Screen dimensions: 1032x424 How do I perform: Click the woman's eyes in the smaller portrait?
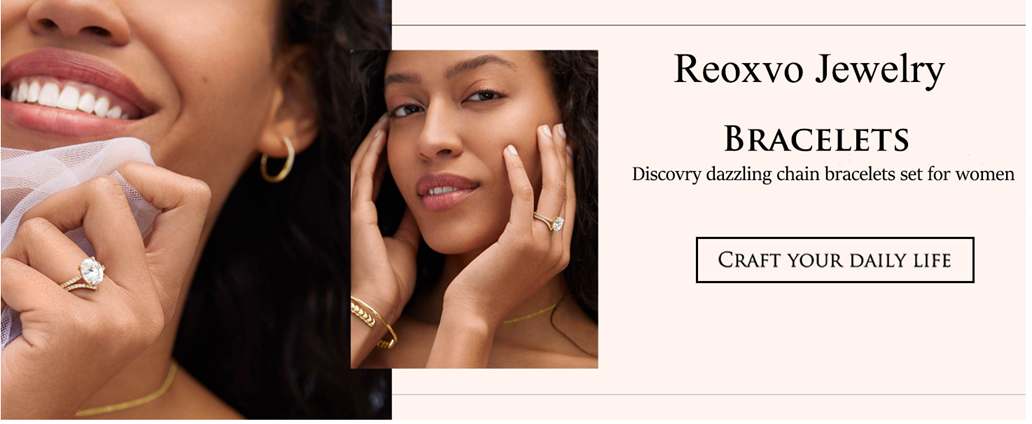pyautogui.click(x=448, y=103)
